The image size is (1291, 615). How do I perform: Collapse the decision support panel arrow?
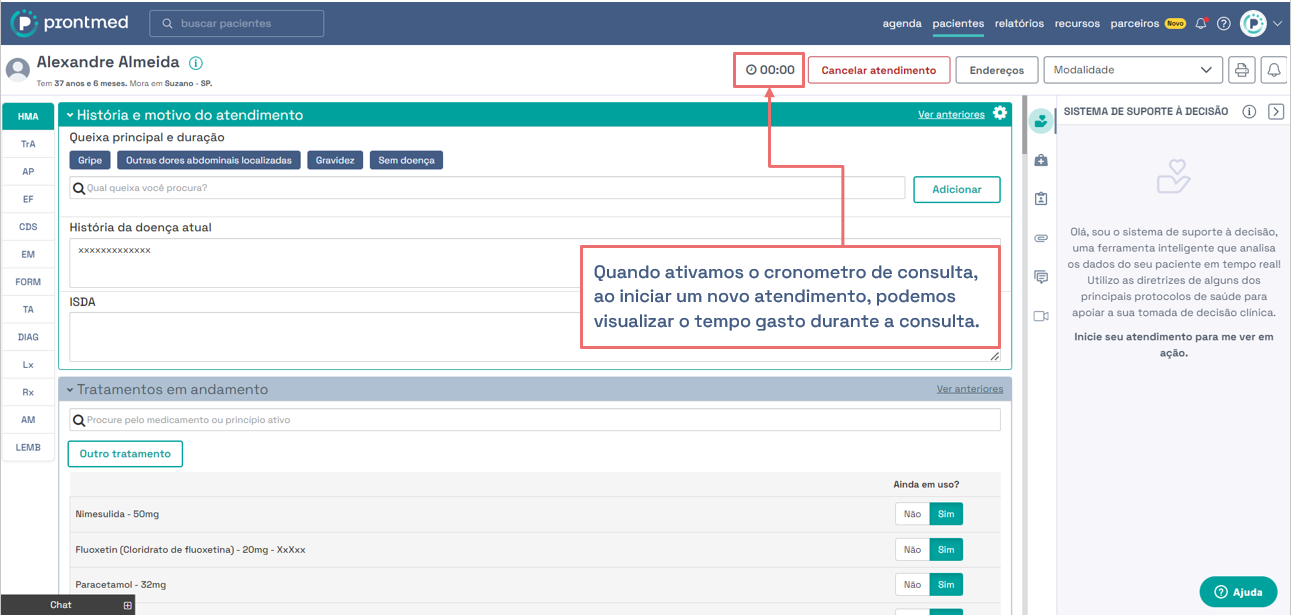pos(1276,112)
